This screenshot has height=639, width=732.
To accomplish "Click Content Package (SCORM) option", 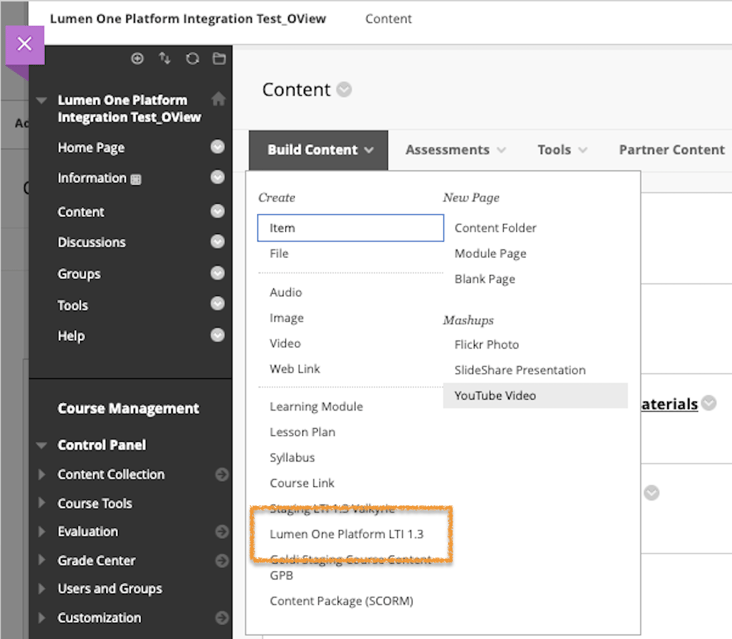I will (341, 601).
